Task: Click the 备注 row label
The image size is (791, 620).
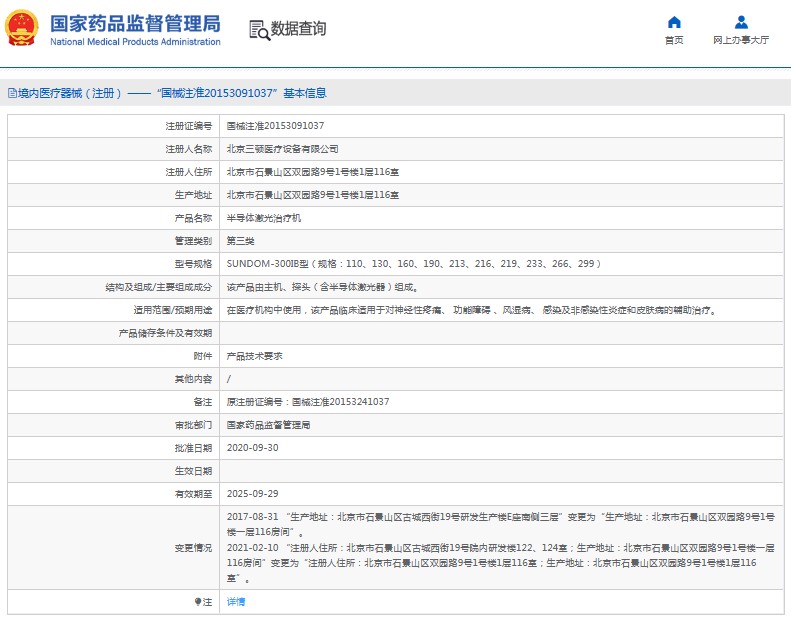Action: coord(203,402)
